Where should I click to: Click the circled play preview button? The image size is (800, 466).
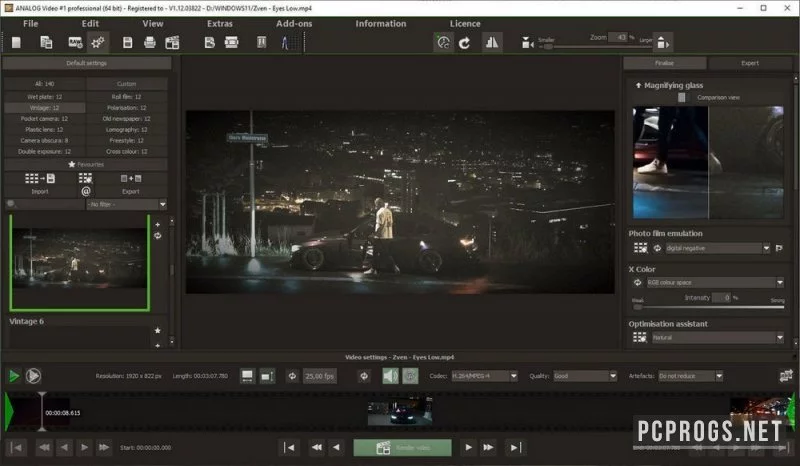[33, 376]
